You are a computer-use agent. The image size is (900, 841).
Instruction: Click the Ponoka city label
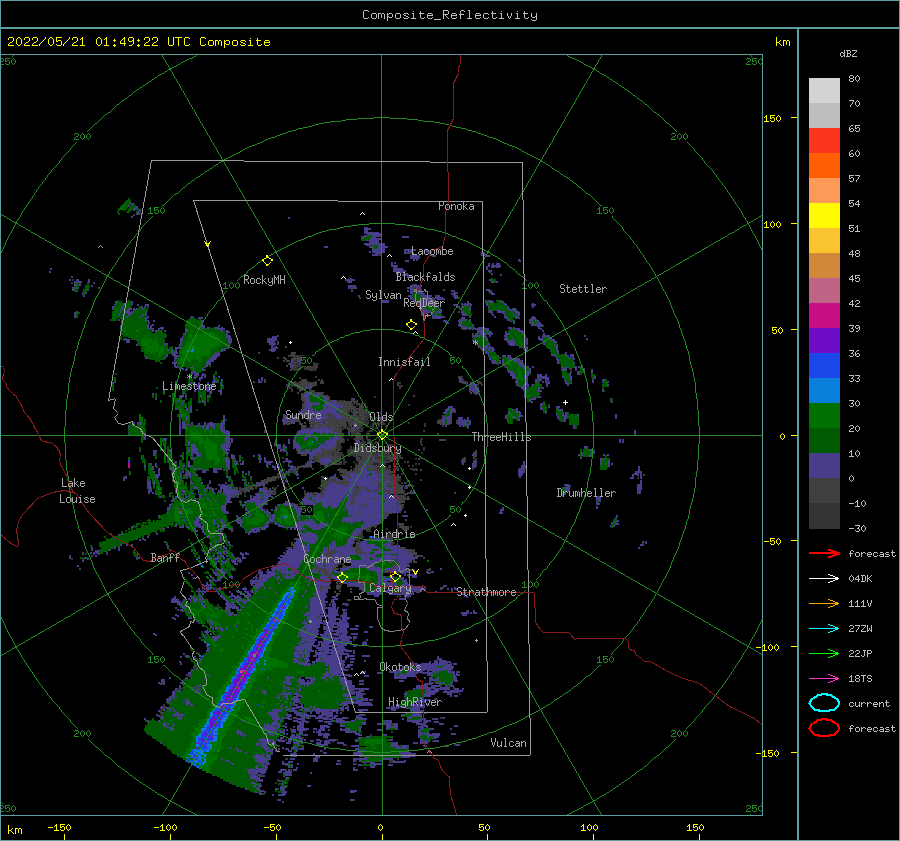pos(456,206)
